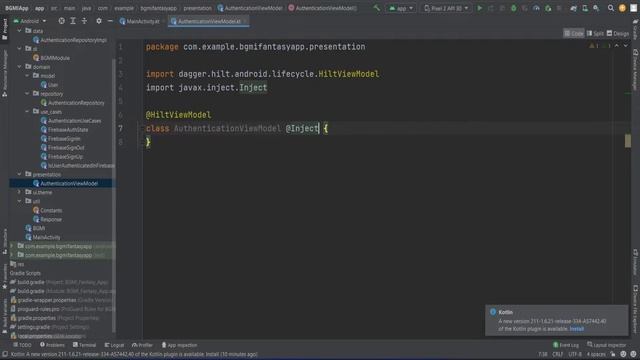Viewport: 640px width, 360px height.
Task: Collapse the model folder
Action: [x=27, y=76]
